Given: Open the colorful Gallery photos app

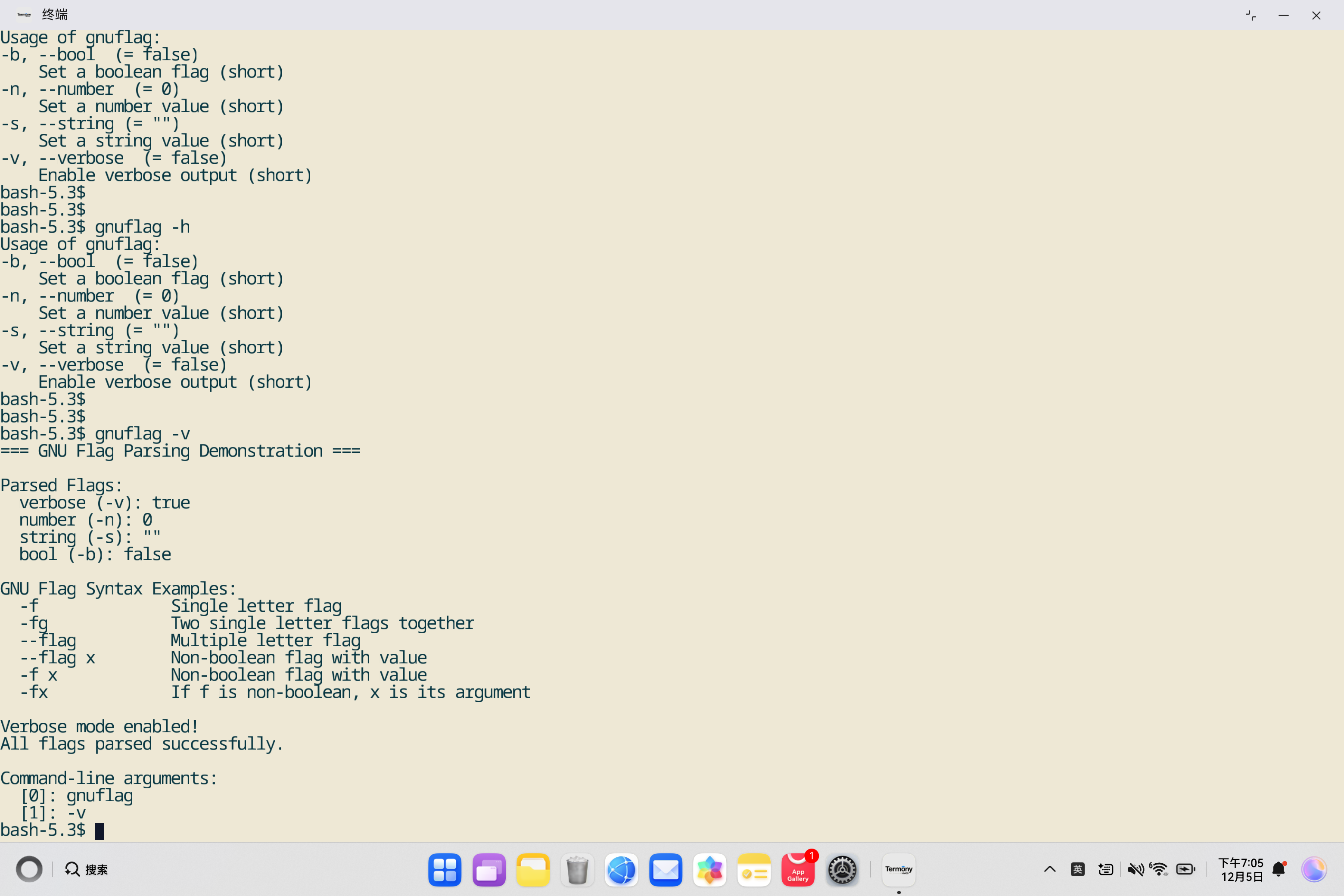Looking at the screenshot, I should [x=709, y=870].
